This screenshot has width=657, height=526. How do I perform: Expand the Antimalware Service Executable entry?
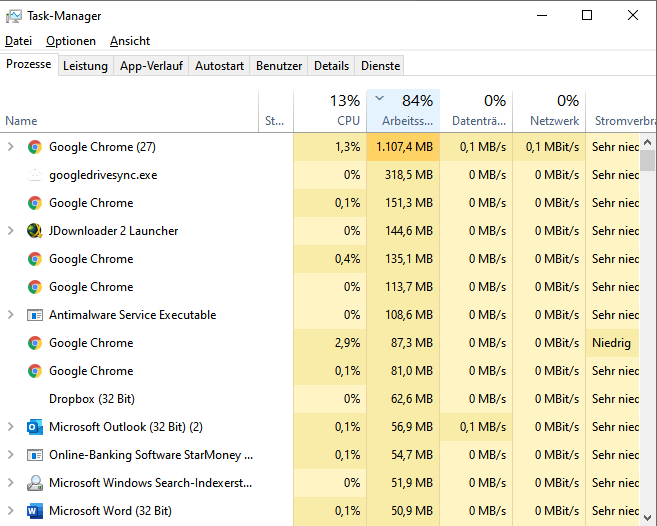[x=11, y=315]
